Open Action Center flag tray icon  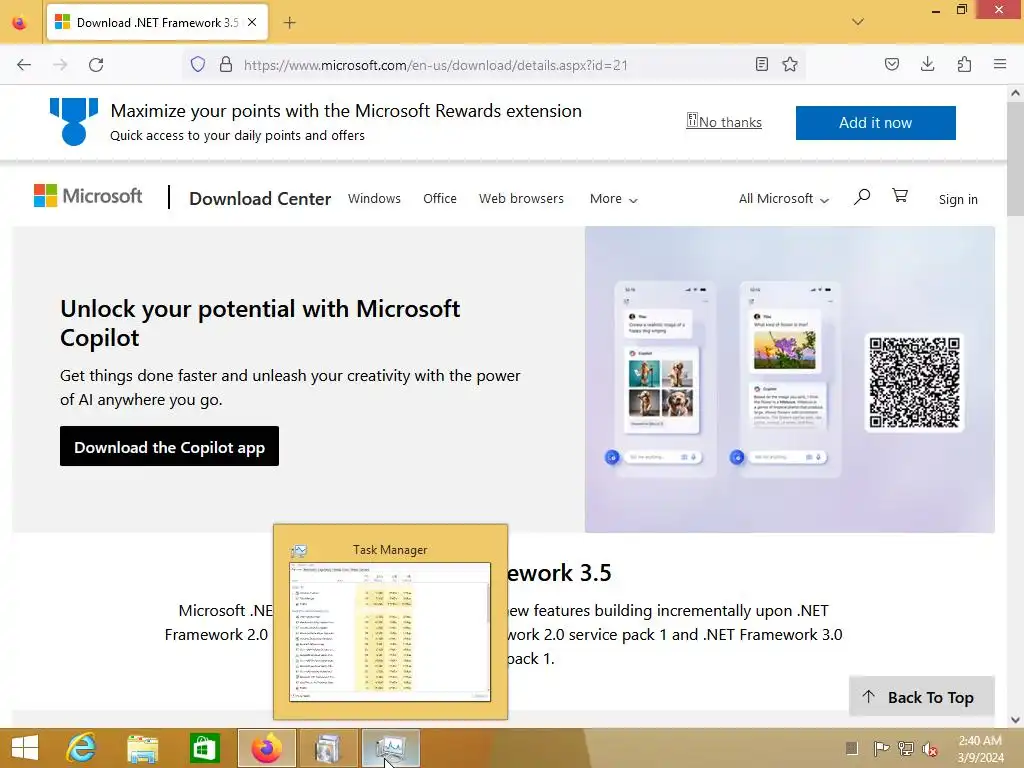click(881, 748)
